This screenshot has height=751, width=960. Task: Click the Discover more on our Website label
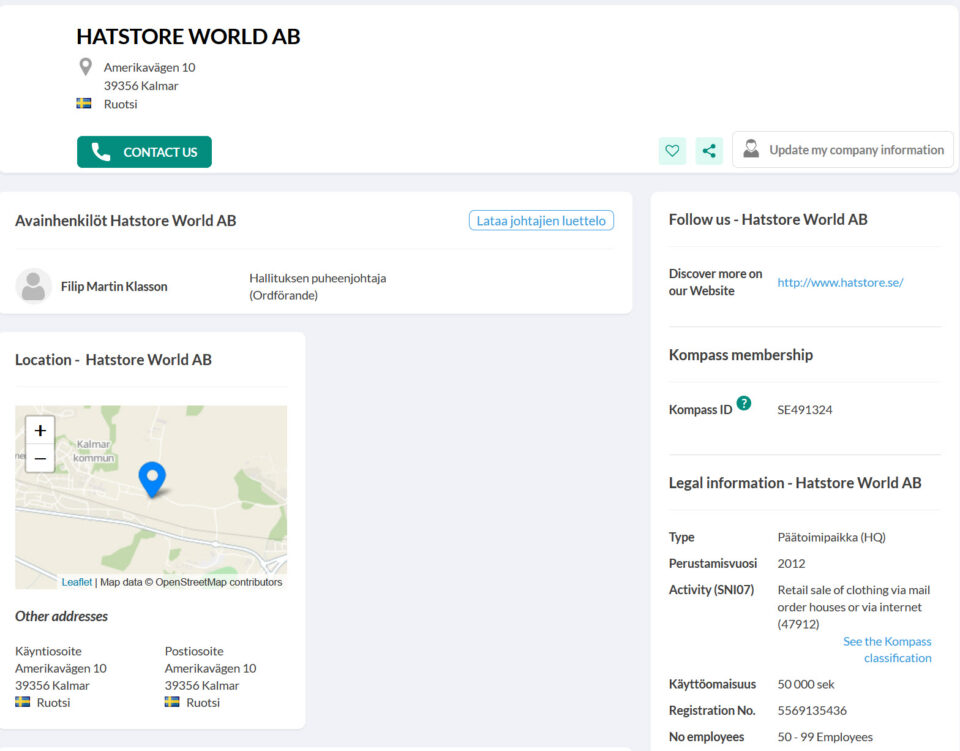[715, 282]
